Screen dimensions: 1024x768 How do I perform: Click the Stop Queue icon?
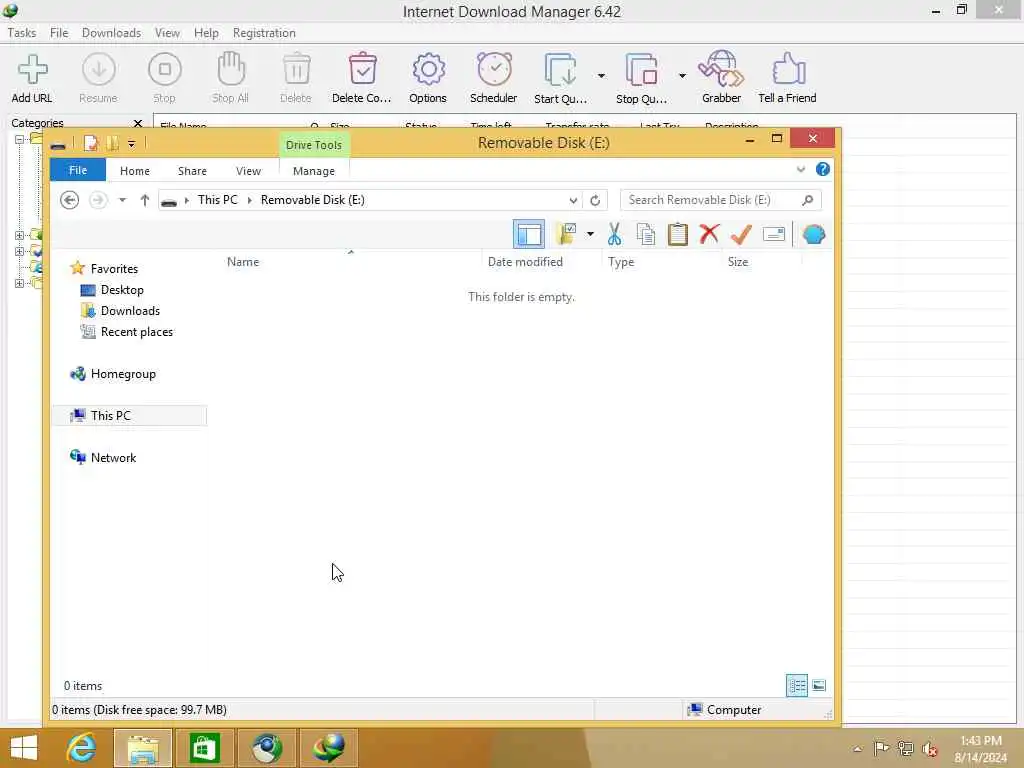click(641, 78)
